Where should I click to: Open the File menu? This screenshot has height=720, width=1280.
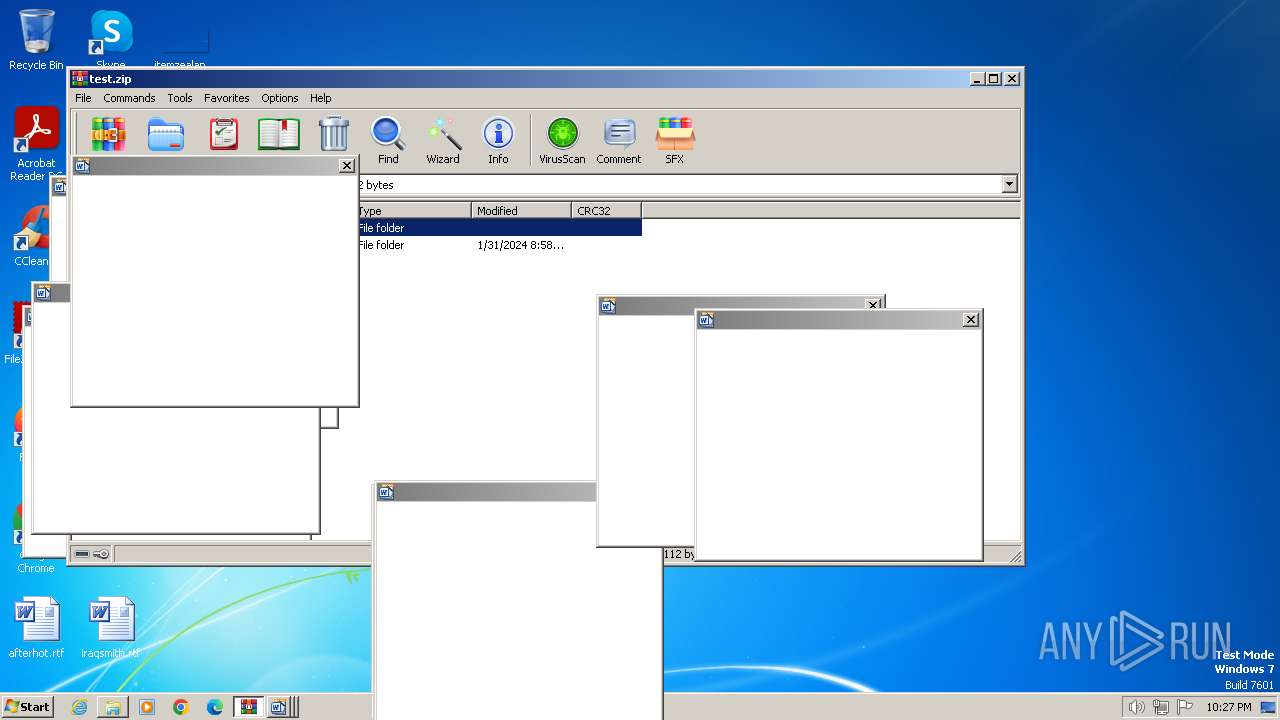pyautogui.click(x=83, y=98)
